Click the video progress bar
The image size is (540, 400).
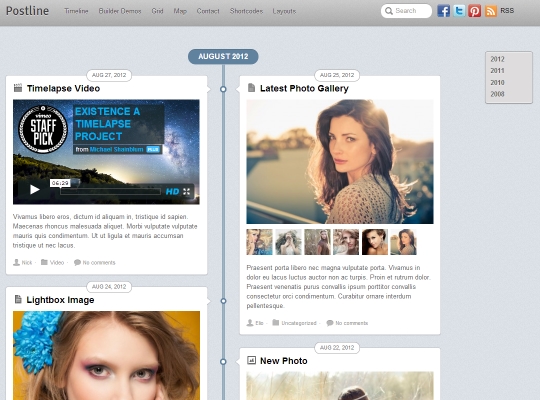pos(111,192)
